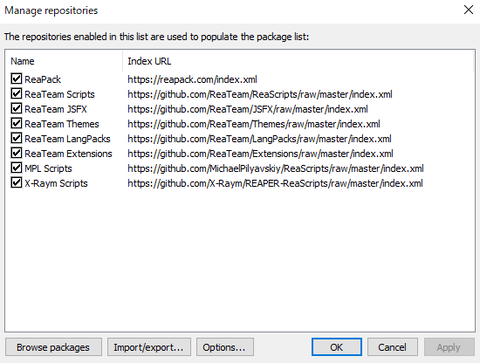The width and height of the screenshot is (480, 363).
Task: Click the X-Raym/REAPER-ReaScripts index URL
Action: [275, 183]
